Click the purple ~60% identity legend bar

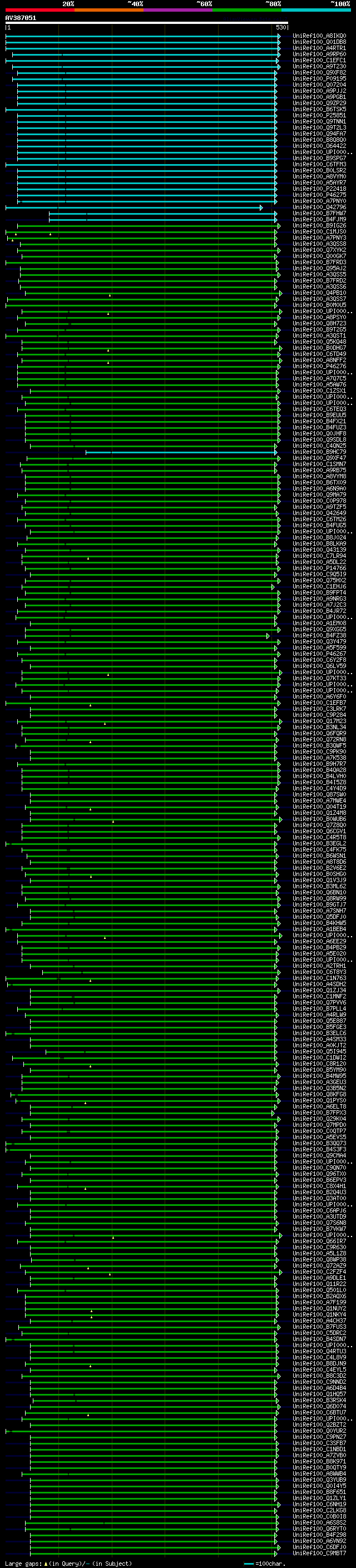point(179,10)
